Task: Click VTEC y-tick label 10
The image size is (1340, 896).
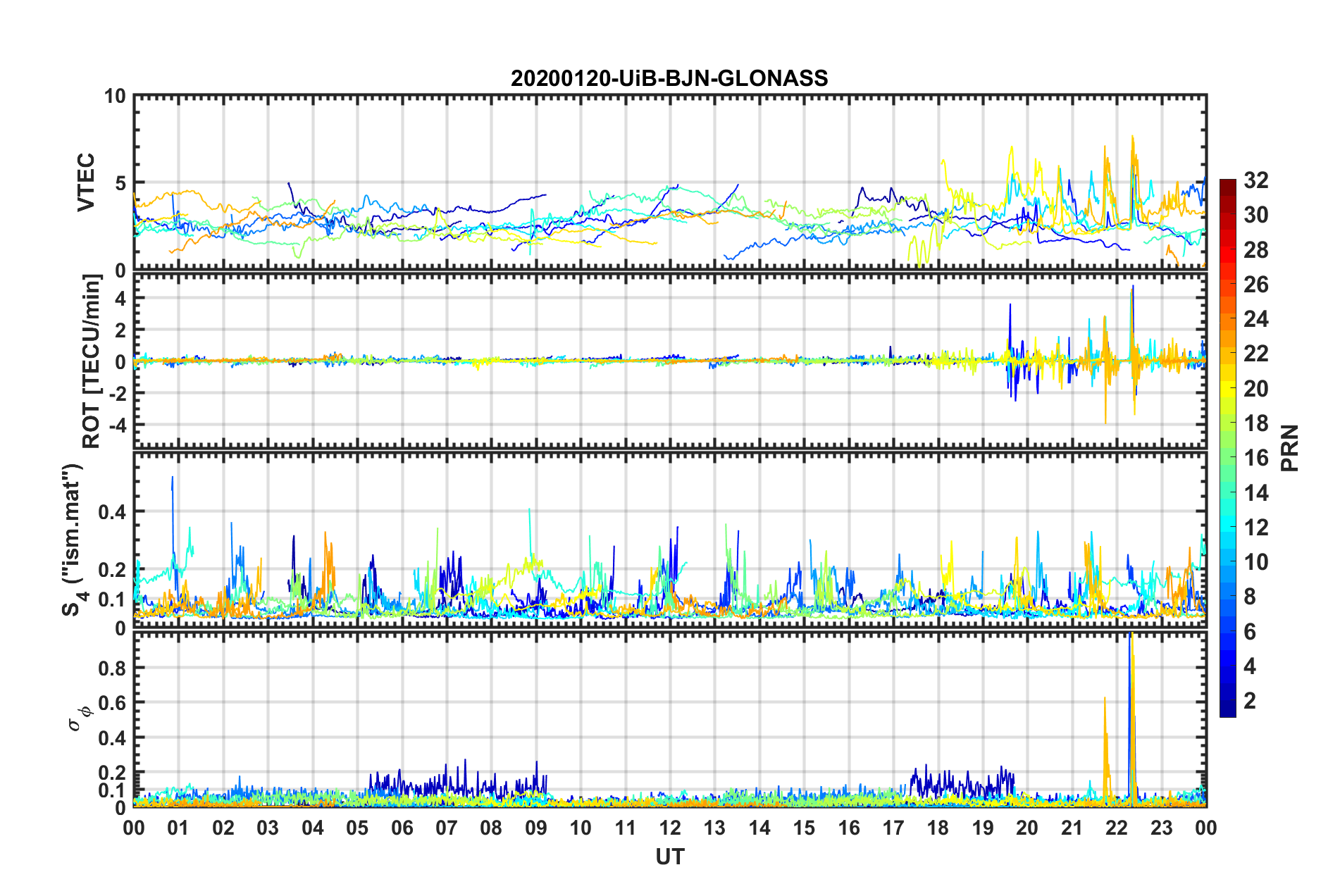Action: click(x=115, y=97)
